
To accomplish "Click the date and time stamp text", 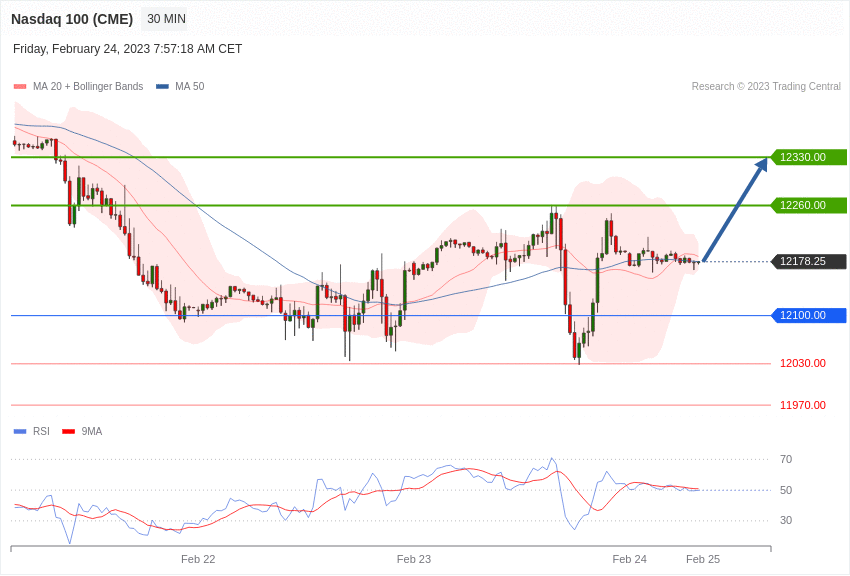I will (127, 49).
